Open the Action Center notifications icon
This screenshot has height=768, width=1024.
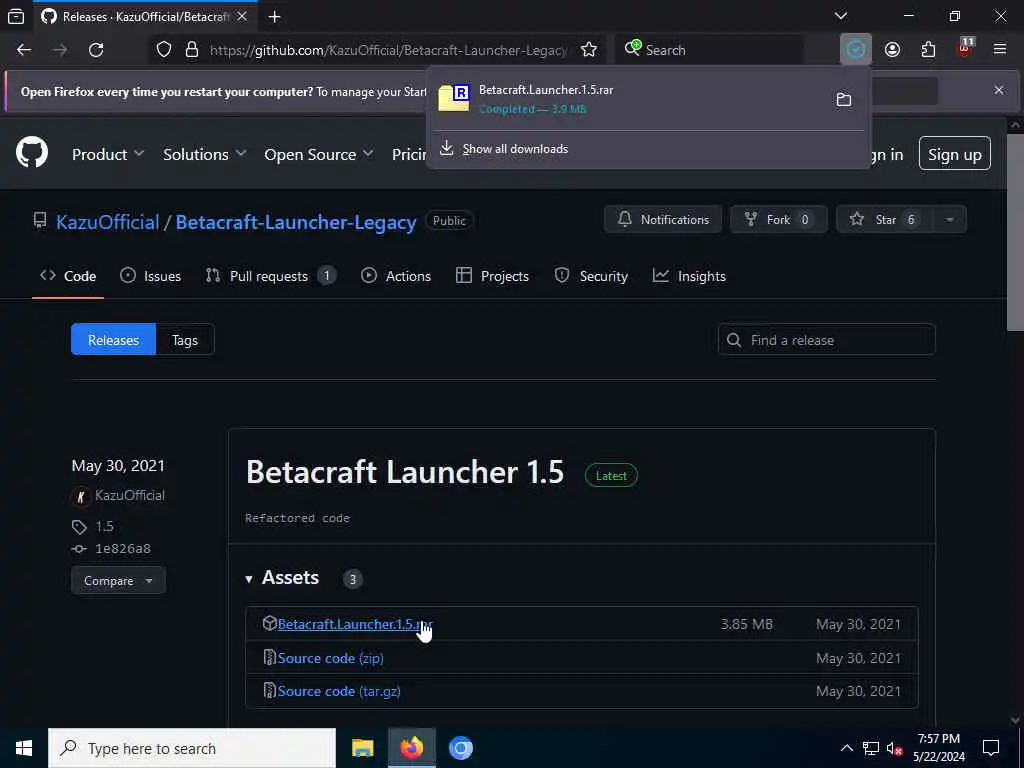991,748
